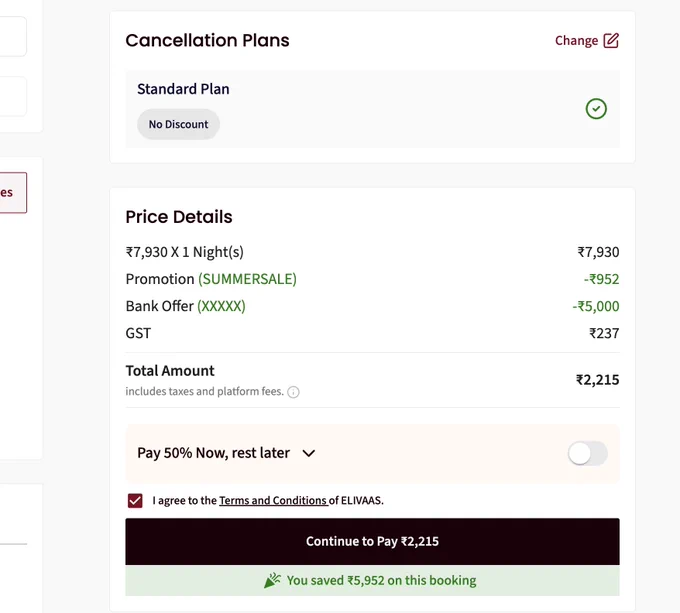Click the Total Amount ₹2,215 value
Screen dimensions: 680x613
tap(597, 380)
